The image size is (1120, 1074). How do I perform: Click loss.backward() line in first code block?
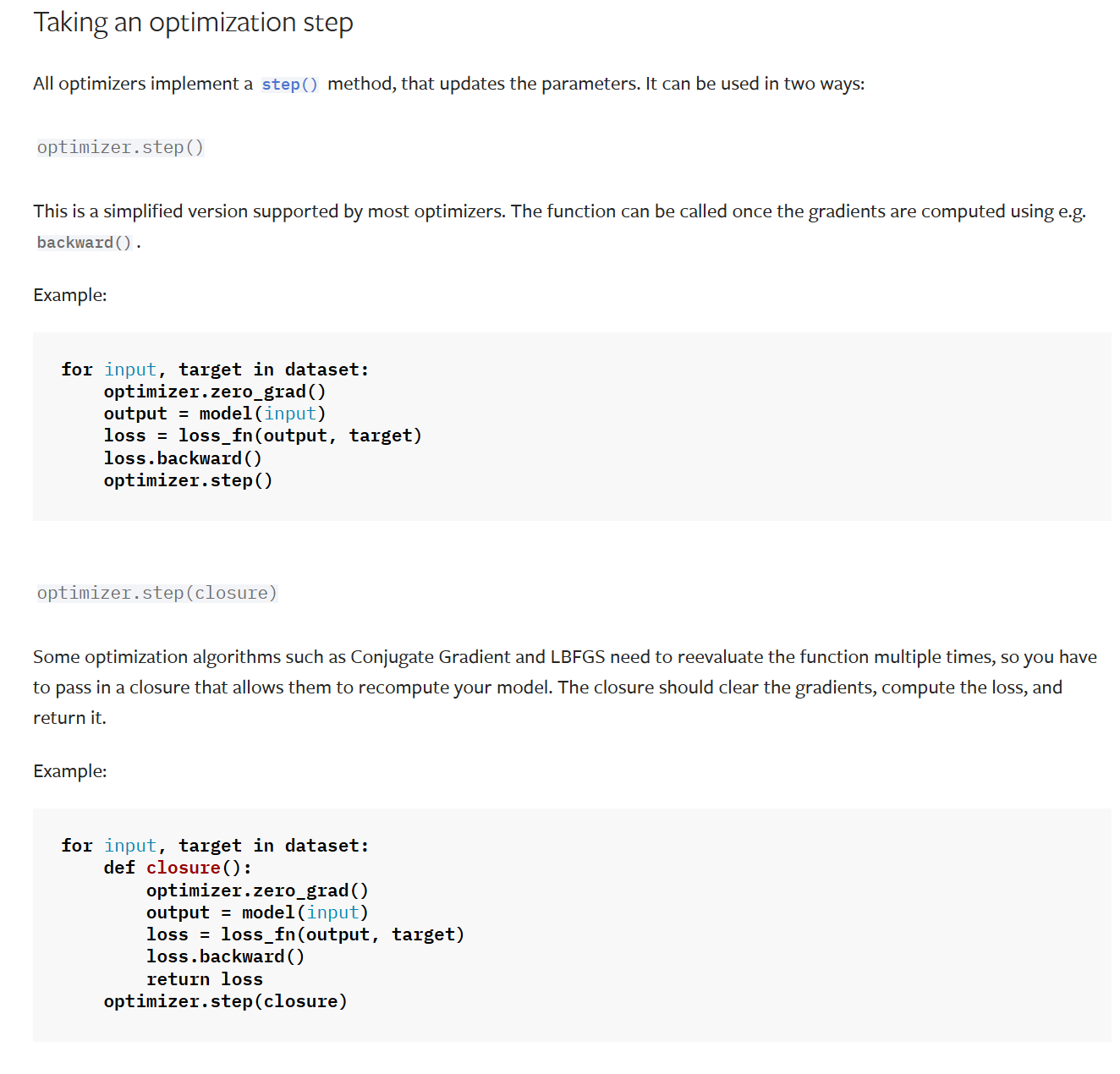(183, 458)
